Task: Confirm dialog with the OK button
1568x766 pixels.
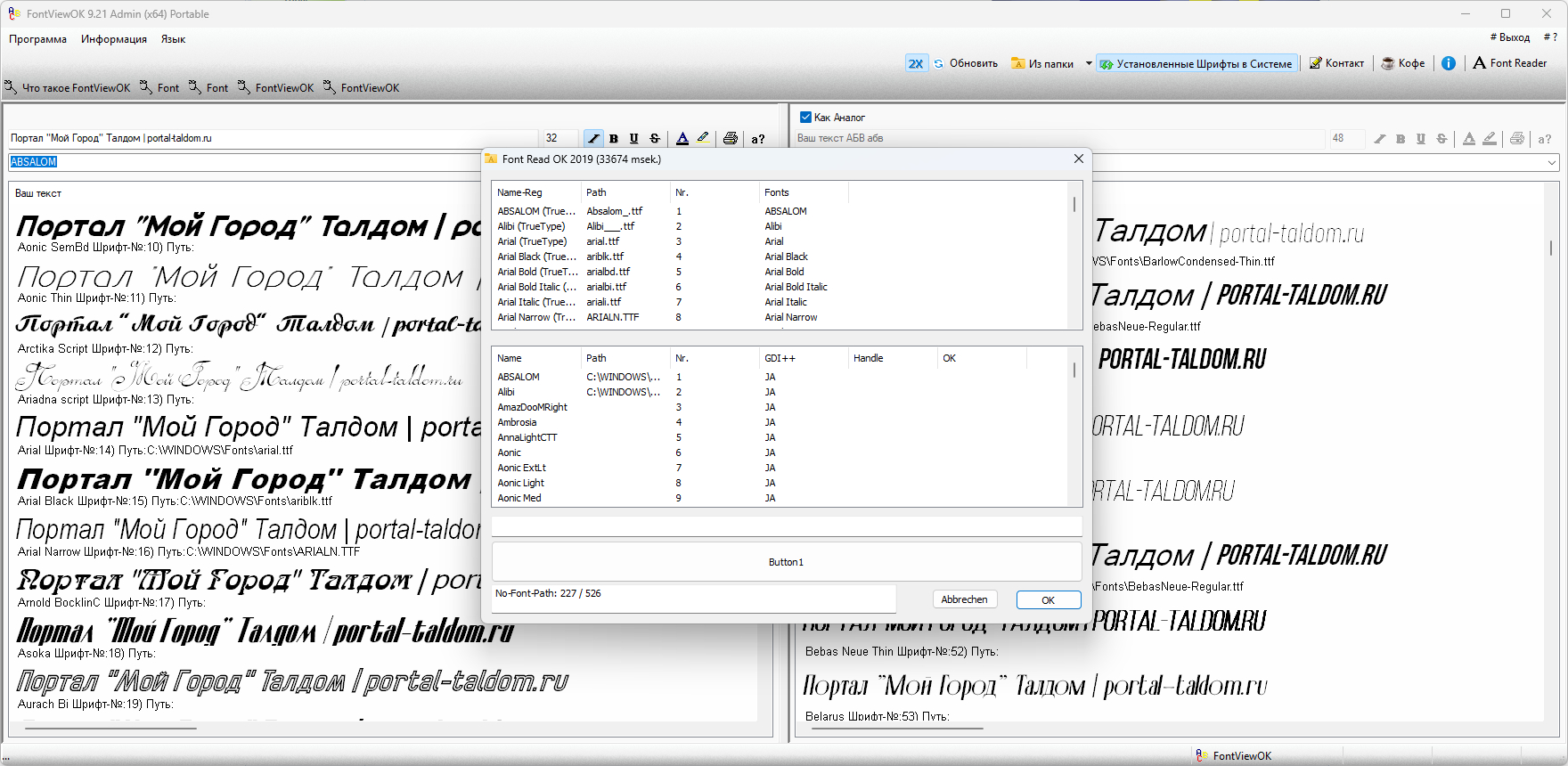Action: (x=1048, y=599)
